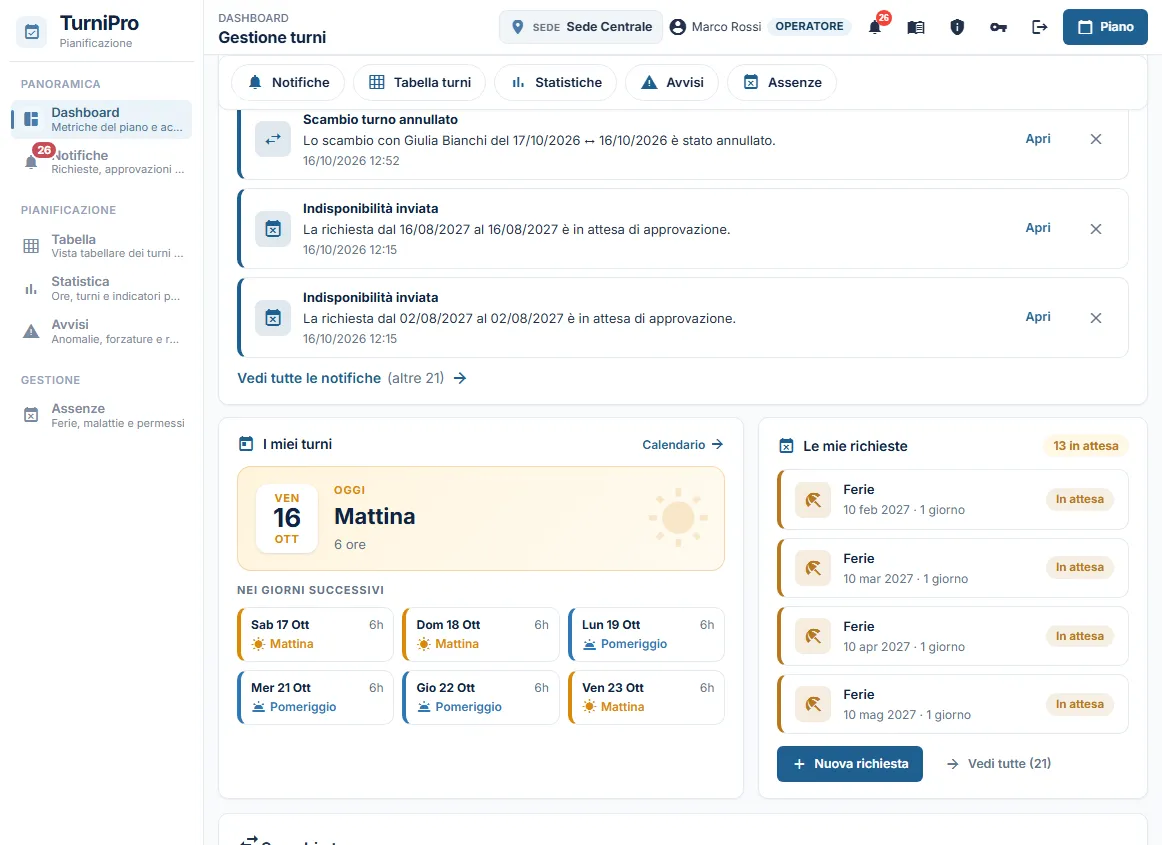Click sidebar Notifiche bell with 26 badge
This screenshot has width=1162, height=845.
(31, 162)
